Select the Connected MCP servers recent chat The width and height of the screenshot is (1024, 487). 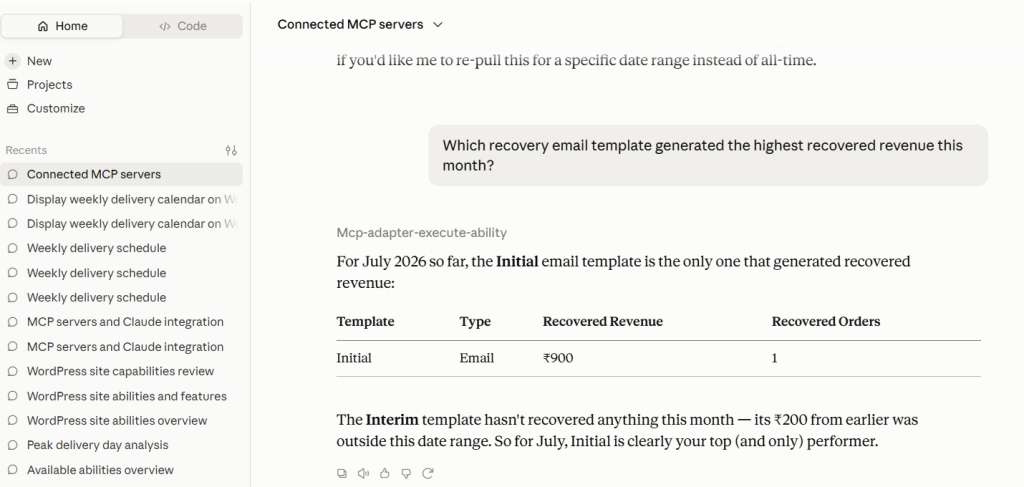coord(121,174)
